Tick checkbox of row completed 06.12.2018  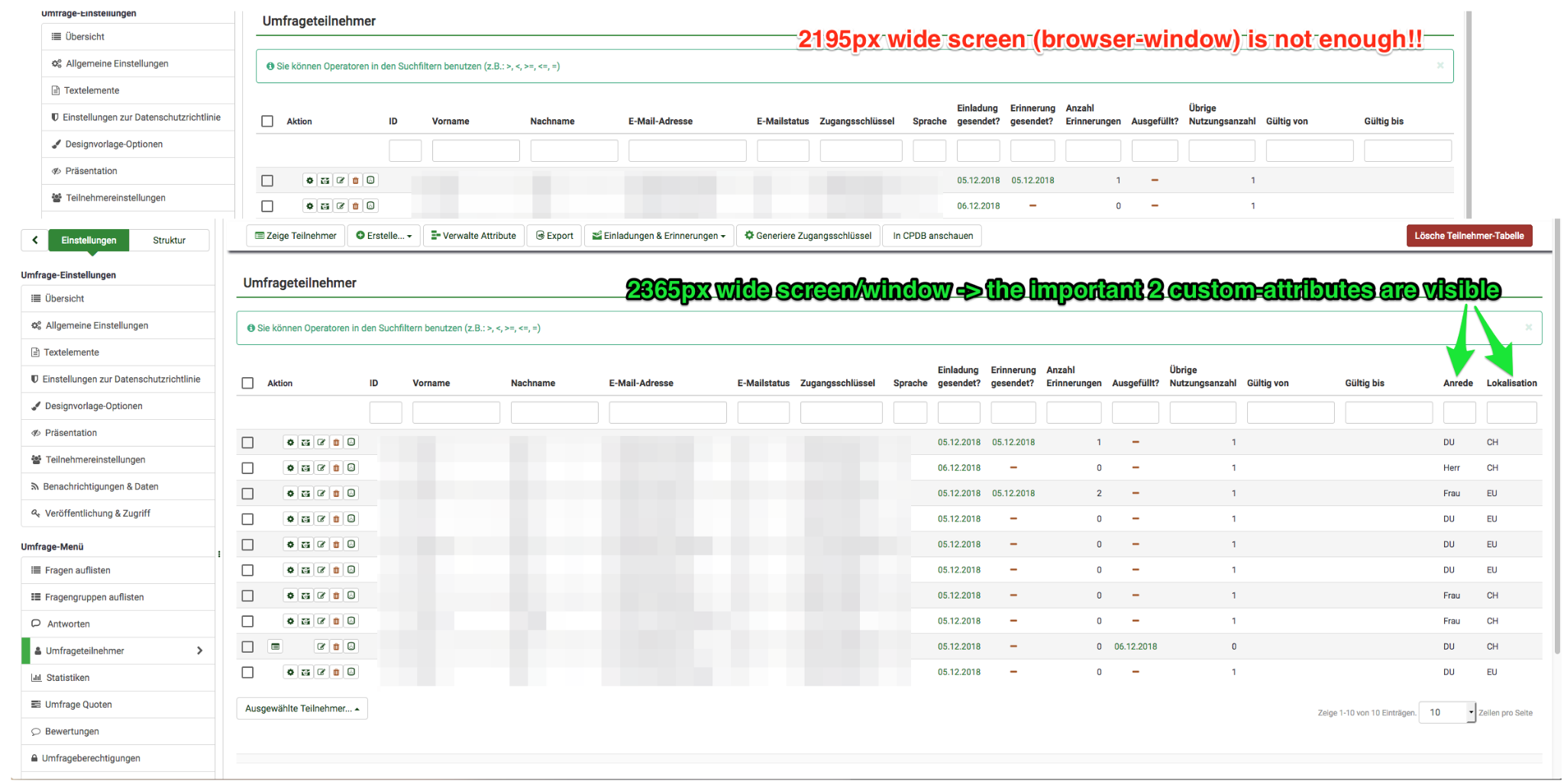247,647
